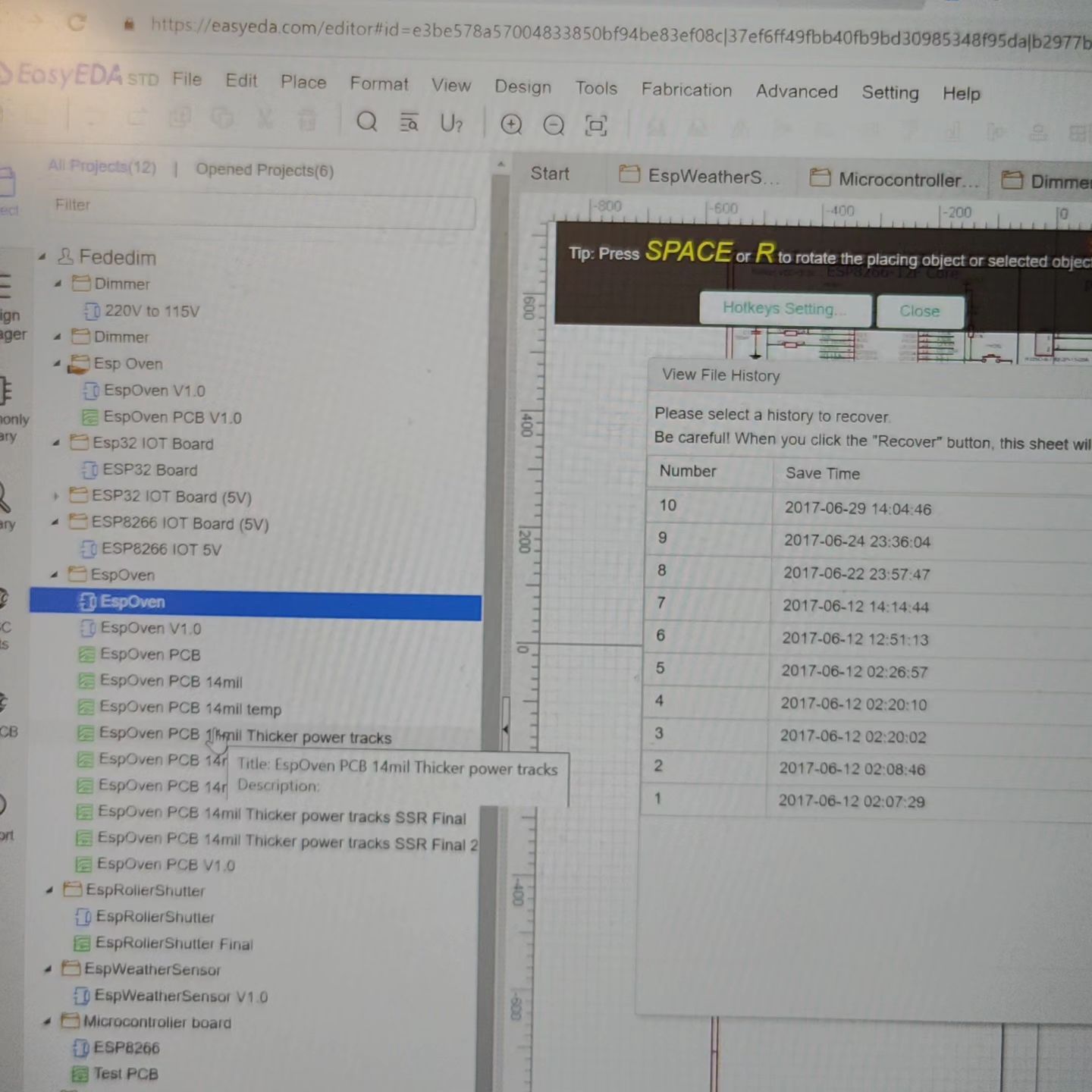Viewport: 1092px width, 1092px height.
Task: Open EspOven PCB 14mil temp file
Action: pos(190,708)
